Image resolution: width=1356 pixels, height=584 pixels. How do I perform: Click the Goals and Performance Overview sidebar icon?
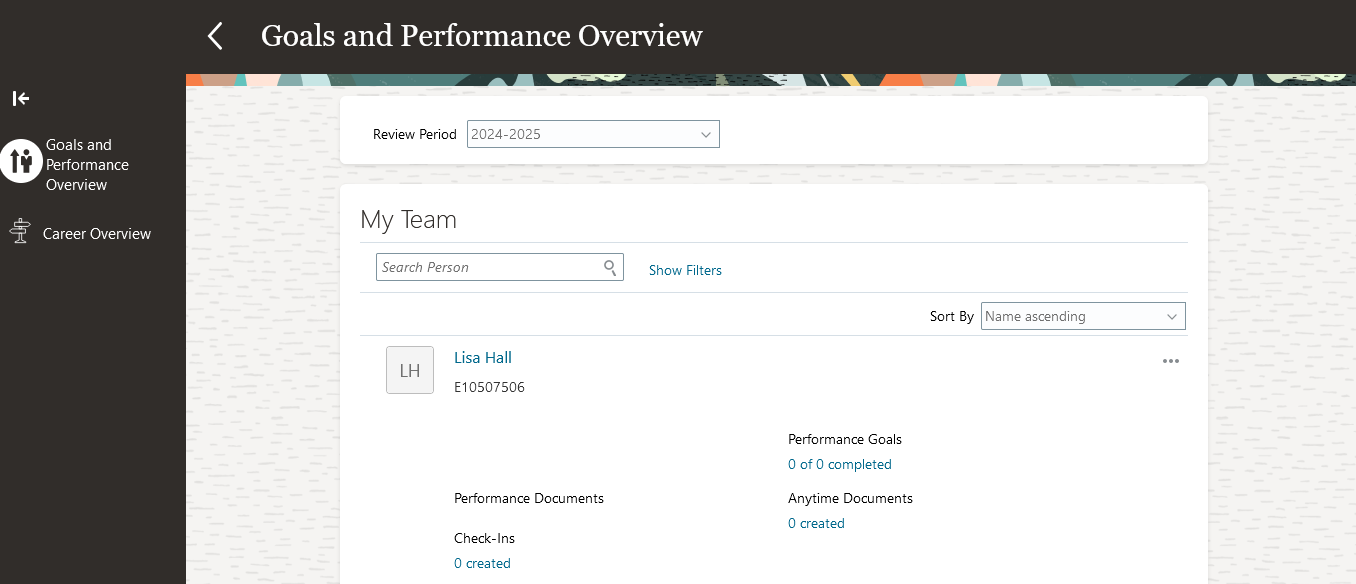tap(21, 161)
